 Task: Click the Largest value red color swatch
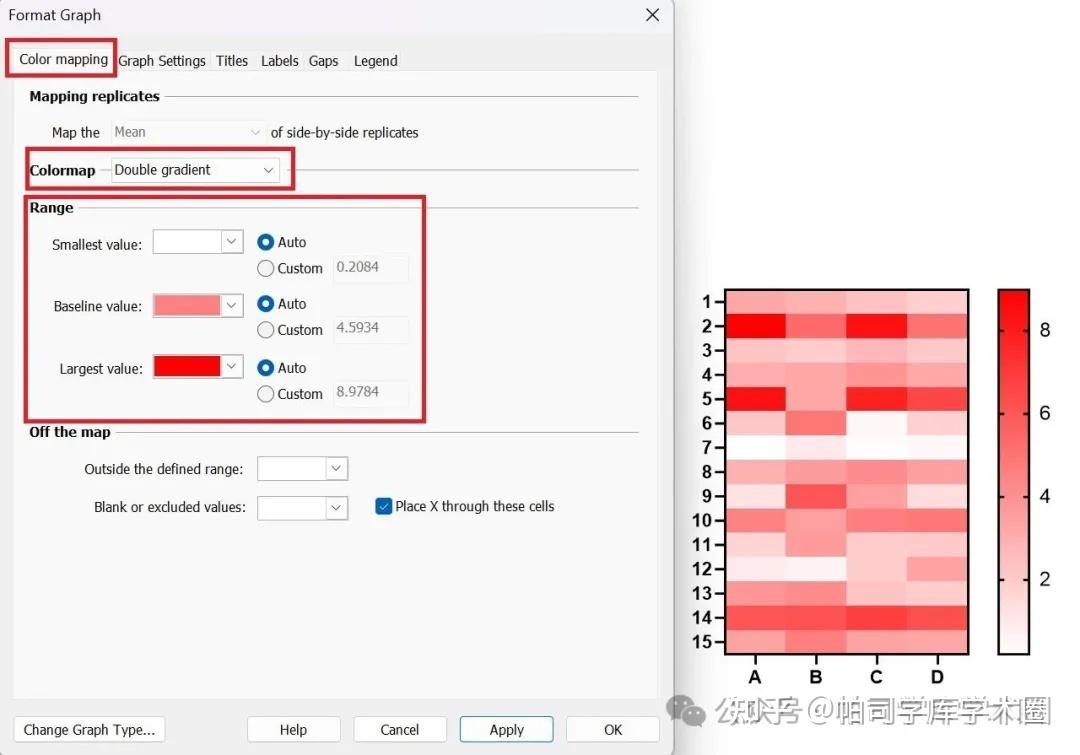tap(187, 366)
